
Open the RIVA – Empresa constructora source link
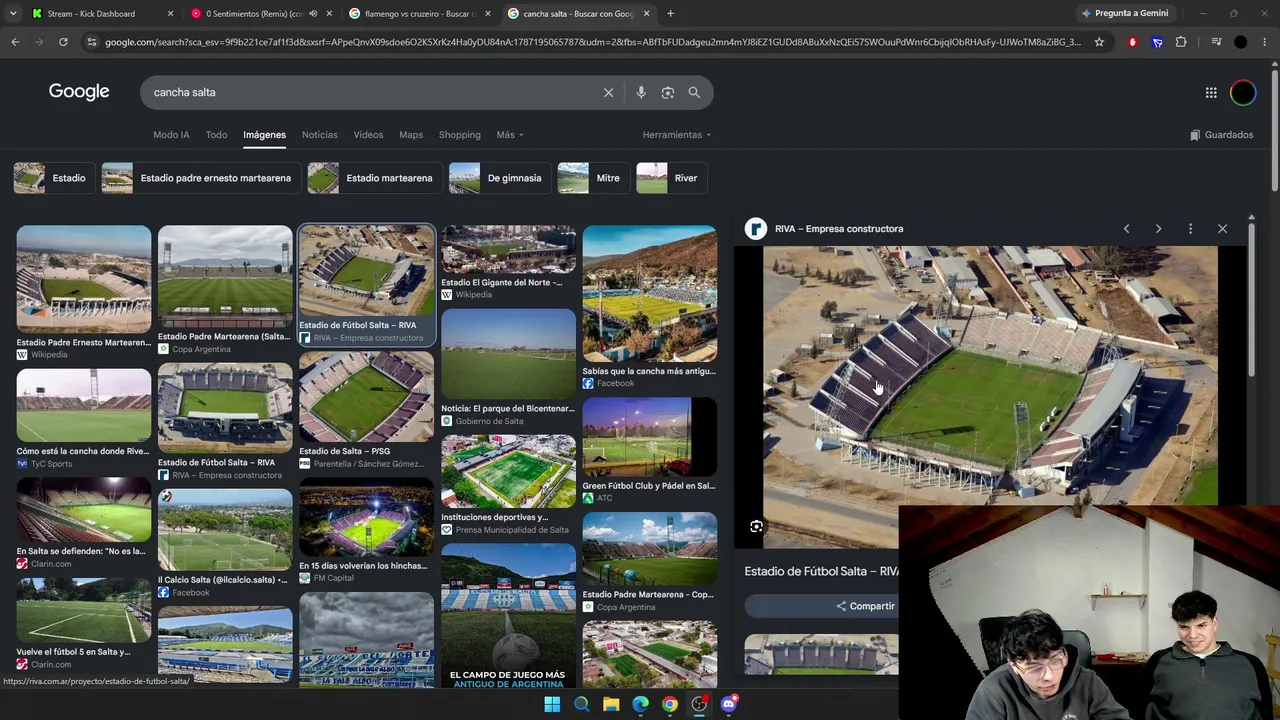pos(839,229)
